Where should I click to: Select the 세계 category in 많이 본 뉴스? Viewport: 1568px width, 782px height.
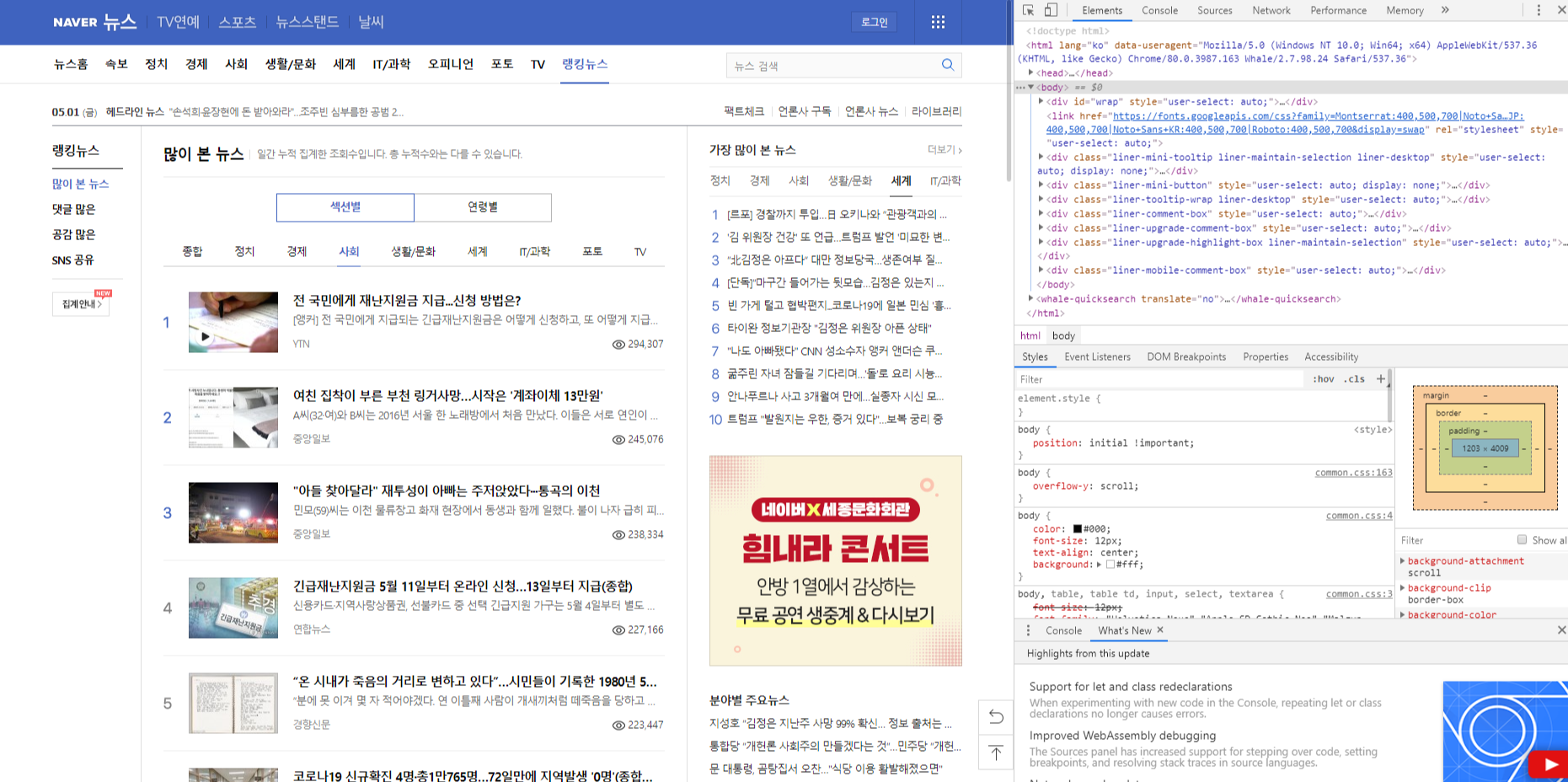(478, 251)
